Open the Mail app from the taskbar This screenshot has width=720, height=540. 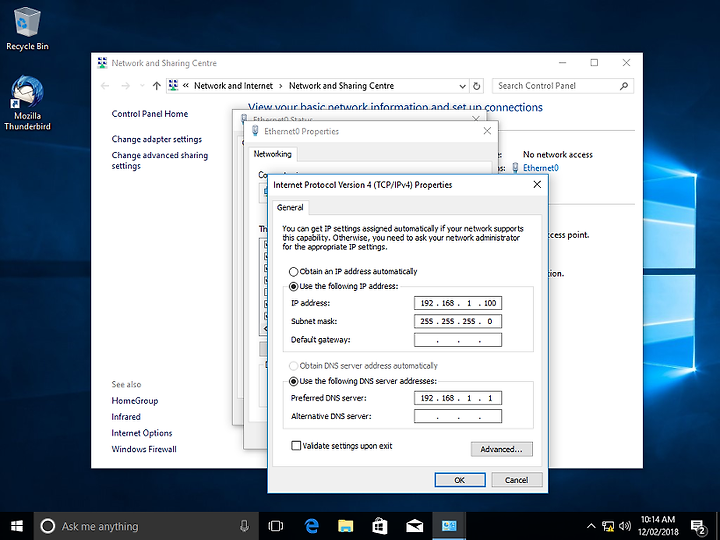pos(414,526)
